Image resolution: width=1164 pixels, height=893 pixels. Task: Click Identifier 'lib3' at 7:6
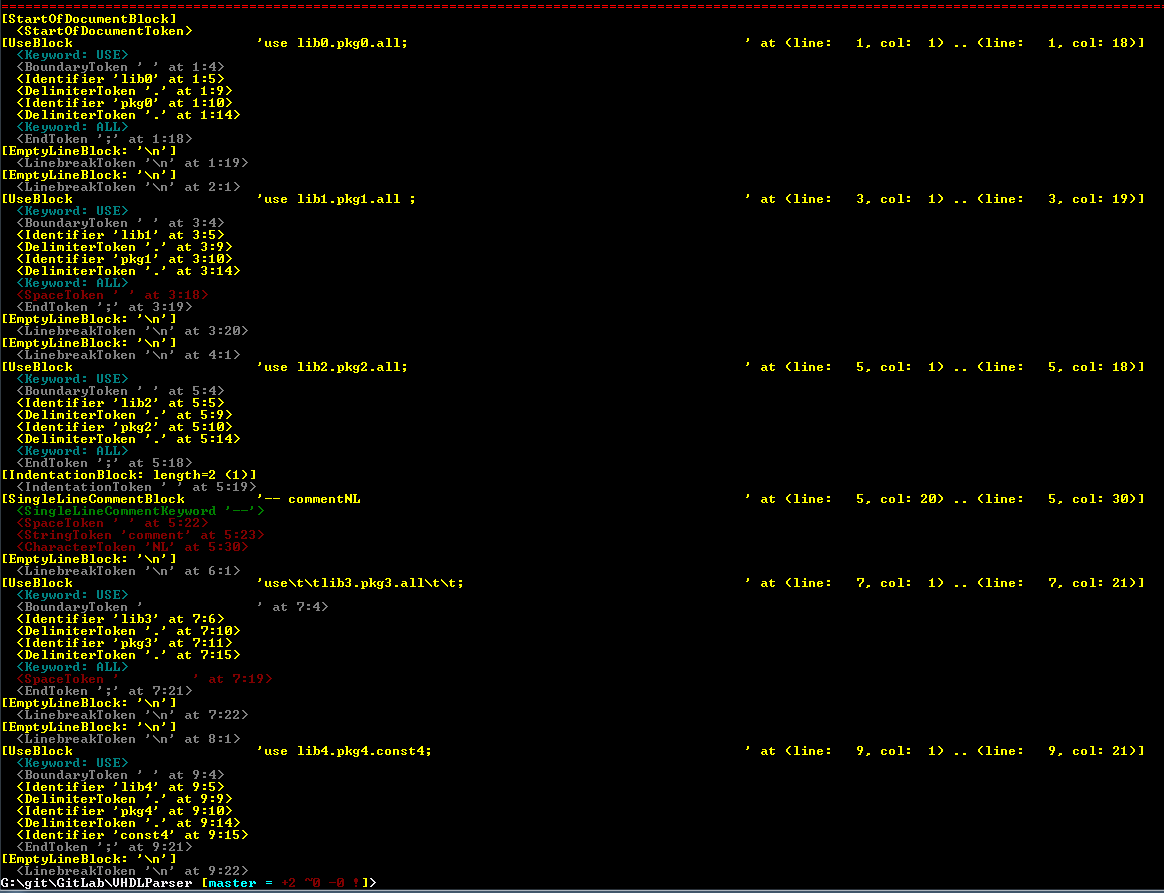click(120, 618)
